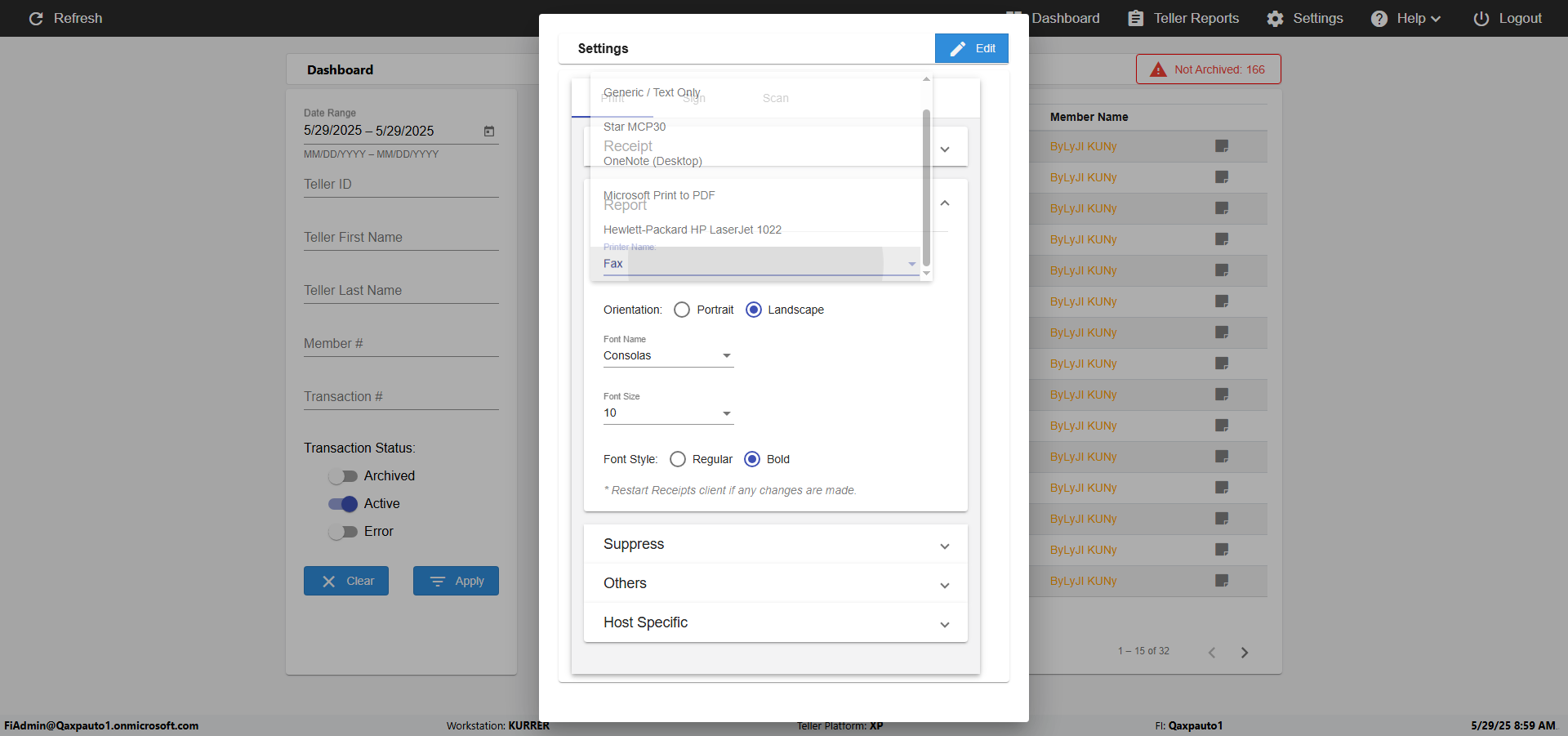Choose Microsoft Print to PDF option
The image size is (1568, 736).
pyautogui.click(x=755, y=195)
